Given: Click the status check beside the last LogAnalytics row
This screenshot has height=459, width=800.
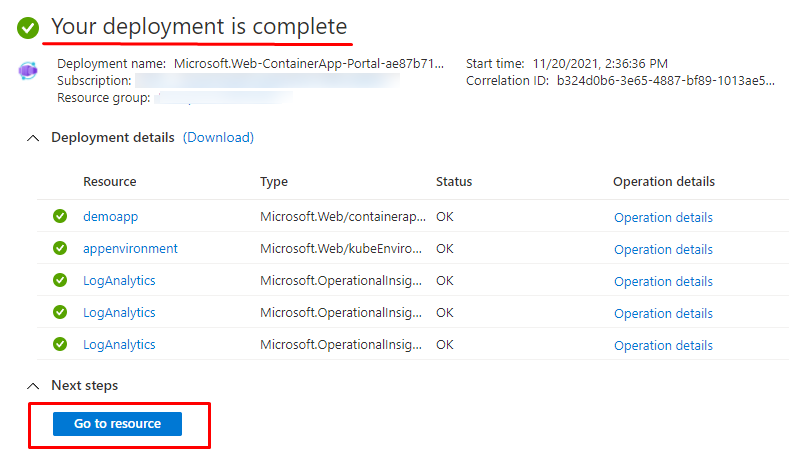Looking at the screenshot, I should [60, 344].
